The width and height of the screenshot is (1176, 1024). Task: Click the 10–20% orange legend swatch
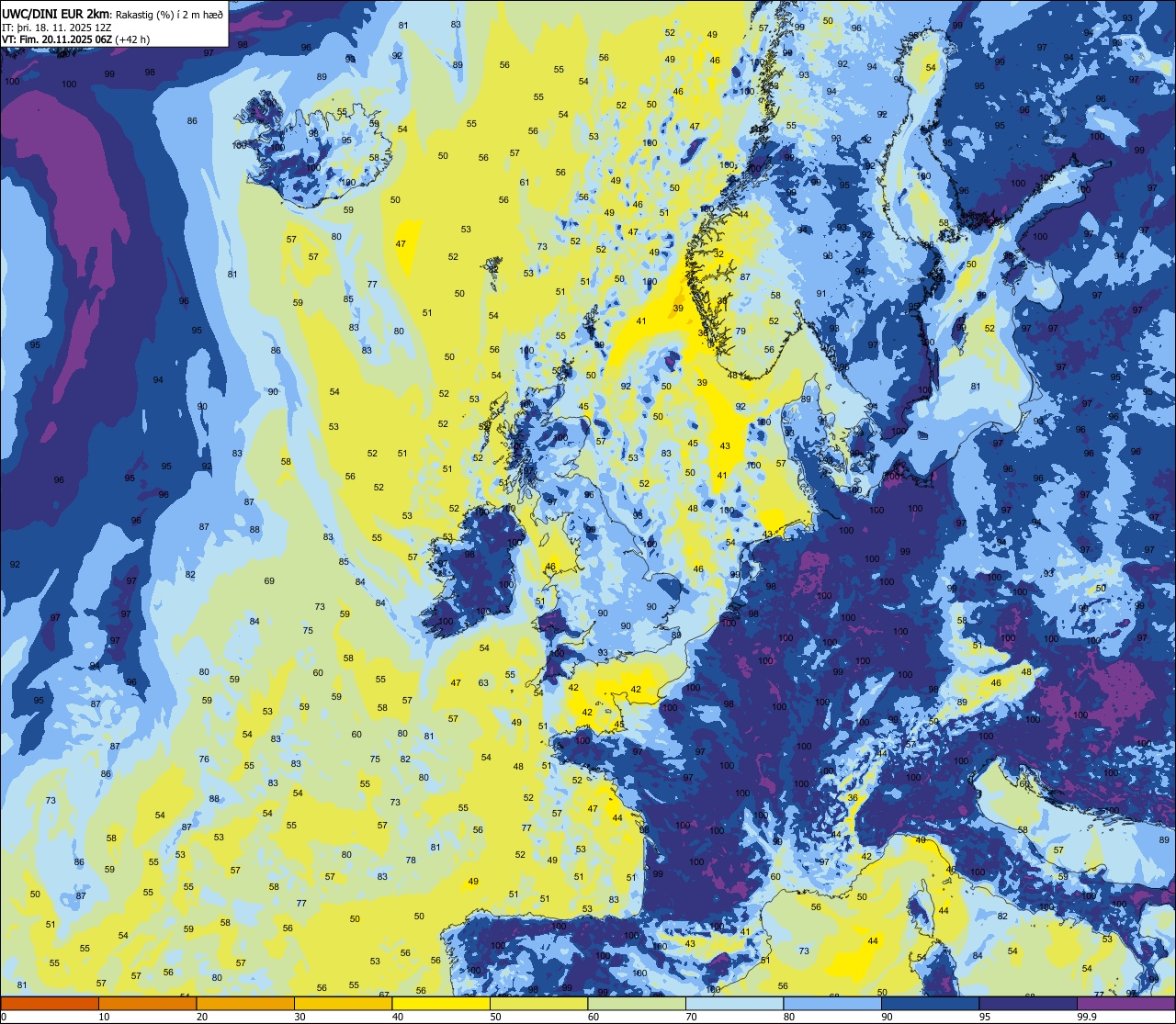pyautogui.click(x=147, y=1004)
